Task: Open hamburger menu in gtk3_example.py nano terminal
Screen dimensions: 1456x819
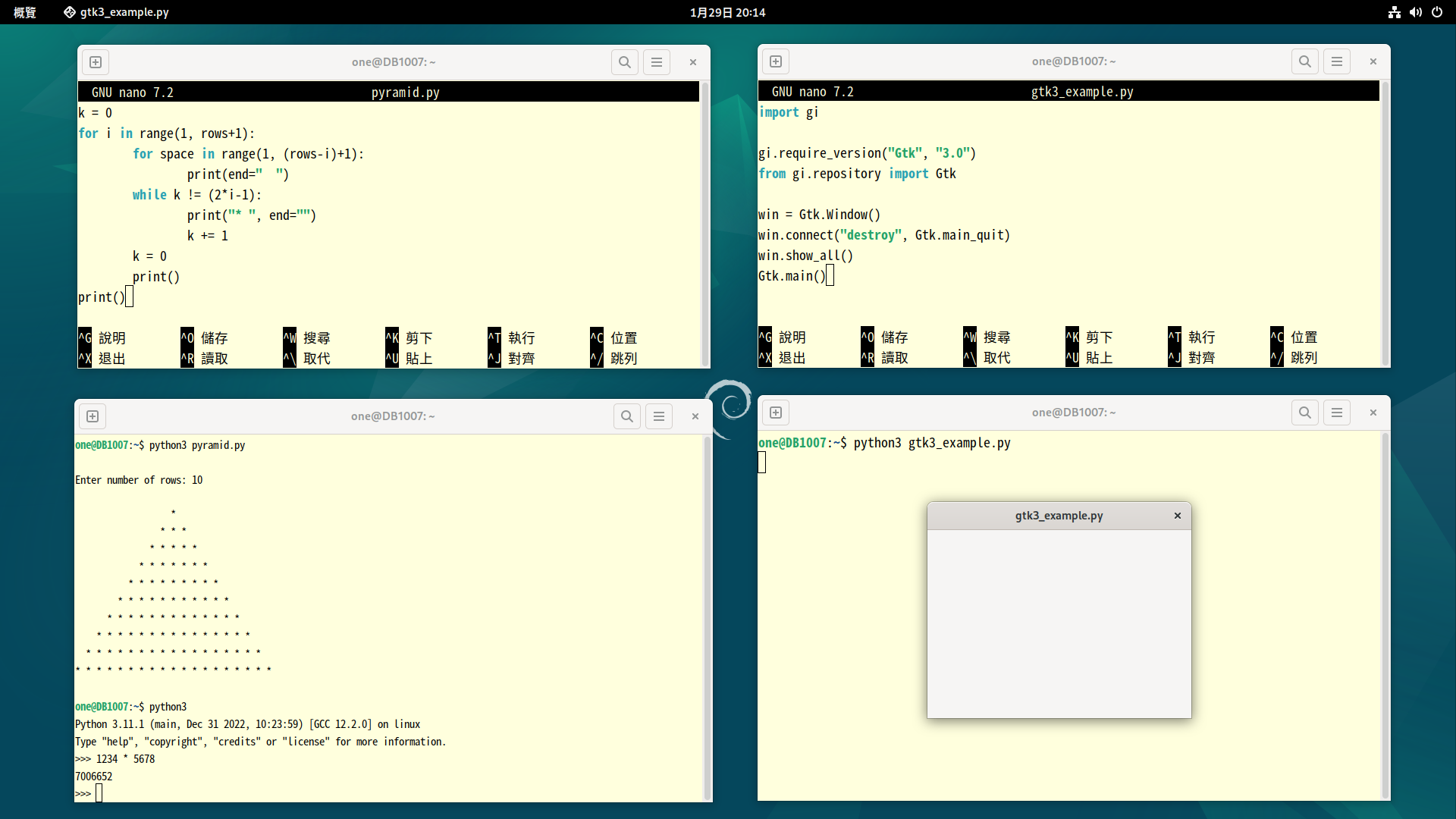Action: pyautogui.click(x=1337, y=61)
